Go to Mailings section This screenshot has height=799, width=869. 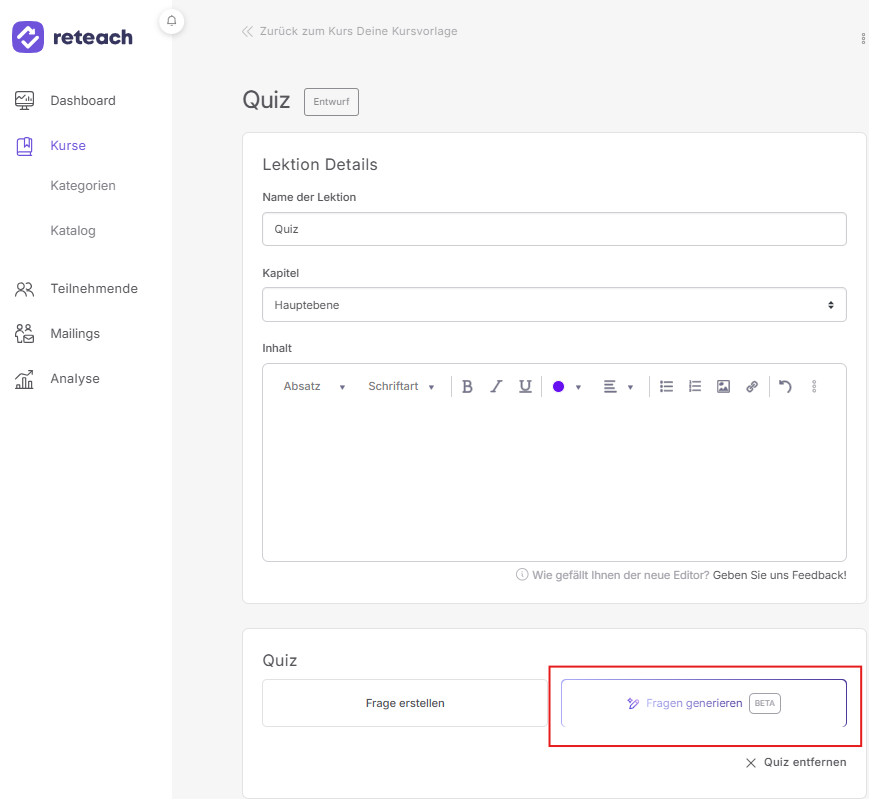pyautogui.click(x=75, y=334)
